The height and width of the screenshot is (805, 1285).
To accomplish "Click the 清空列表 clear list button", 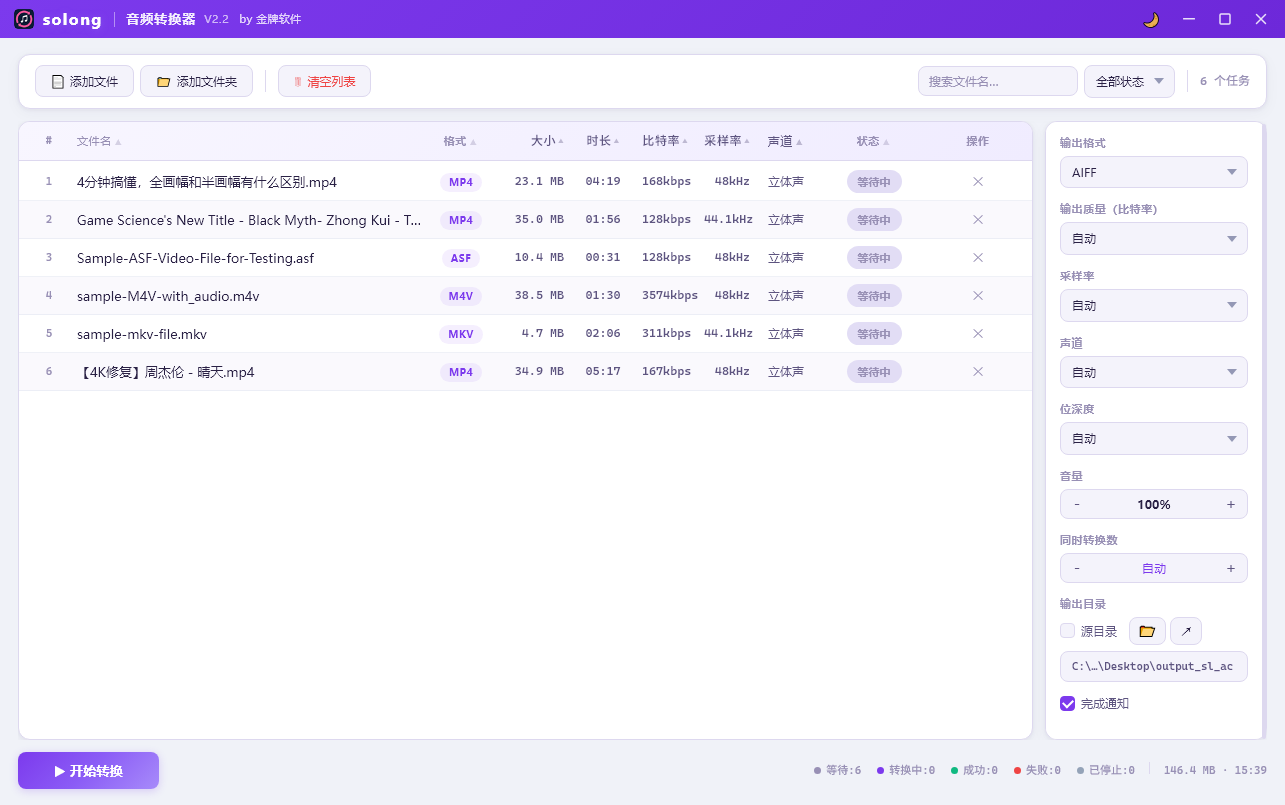I will tap(324, 82).
